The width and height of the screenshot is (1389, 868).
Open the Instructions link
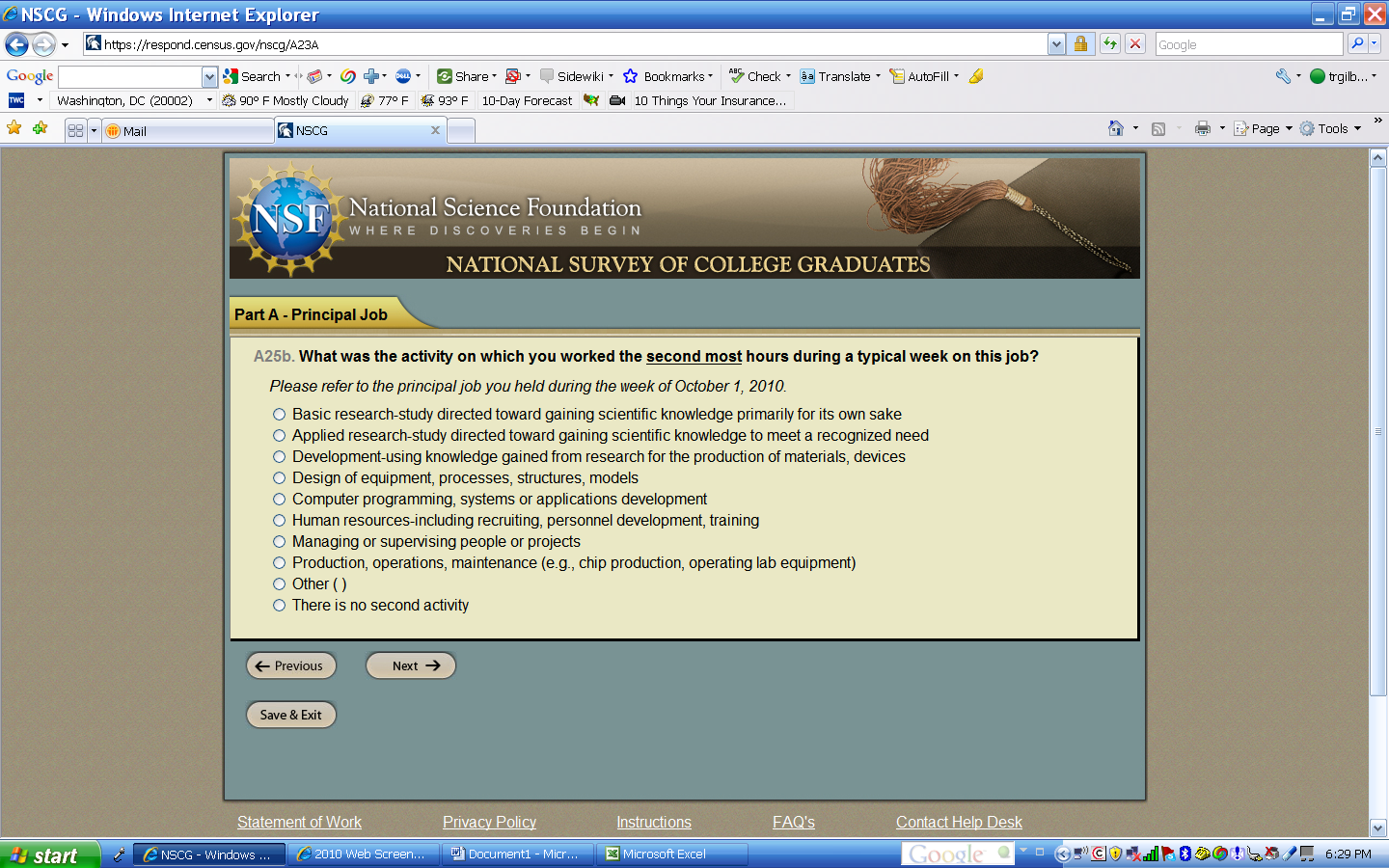click(654, 822)
